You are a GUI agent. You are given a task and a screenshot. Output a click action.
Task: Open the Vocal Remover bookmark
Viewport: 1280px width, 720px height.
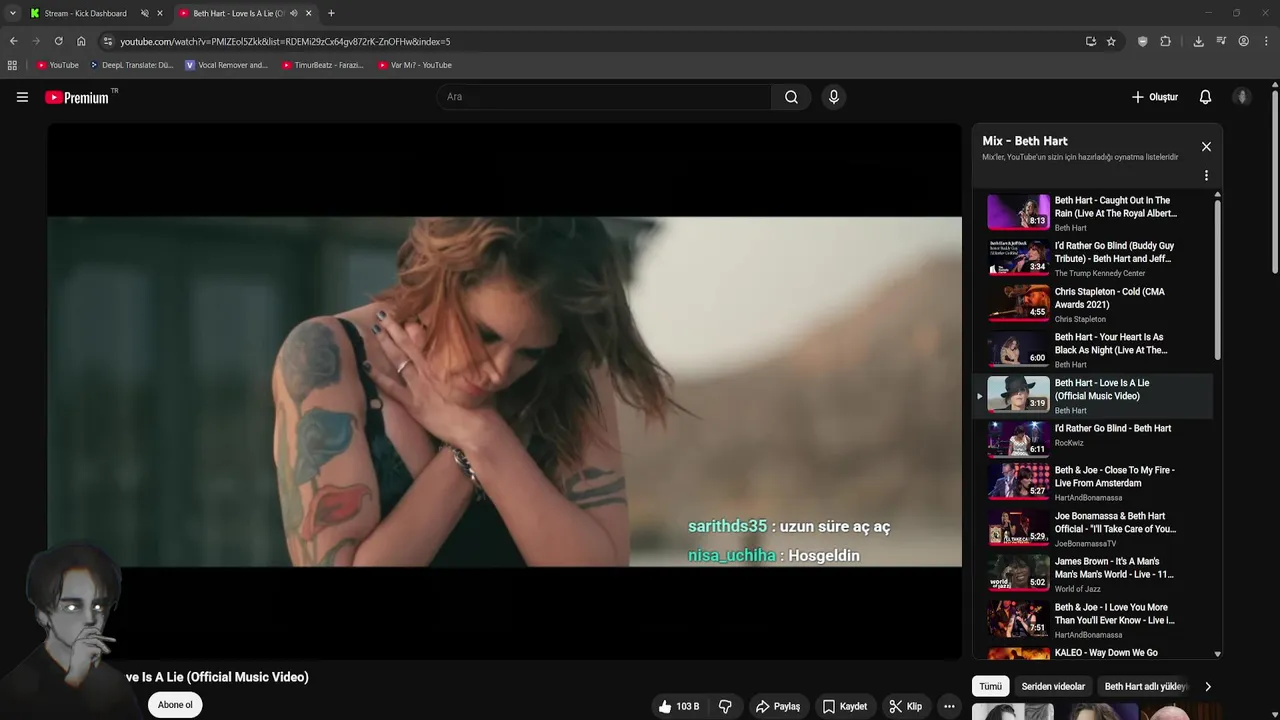(x=227, y=65)
